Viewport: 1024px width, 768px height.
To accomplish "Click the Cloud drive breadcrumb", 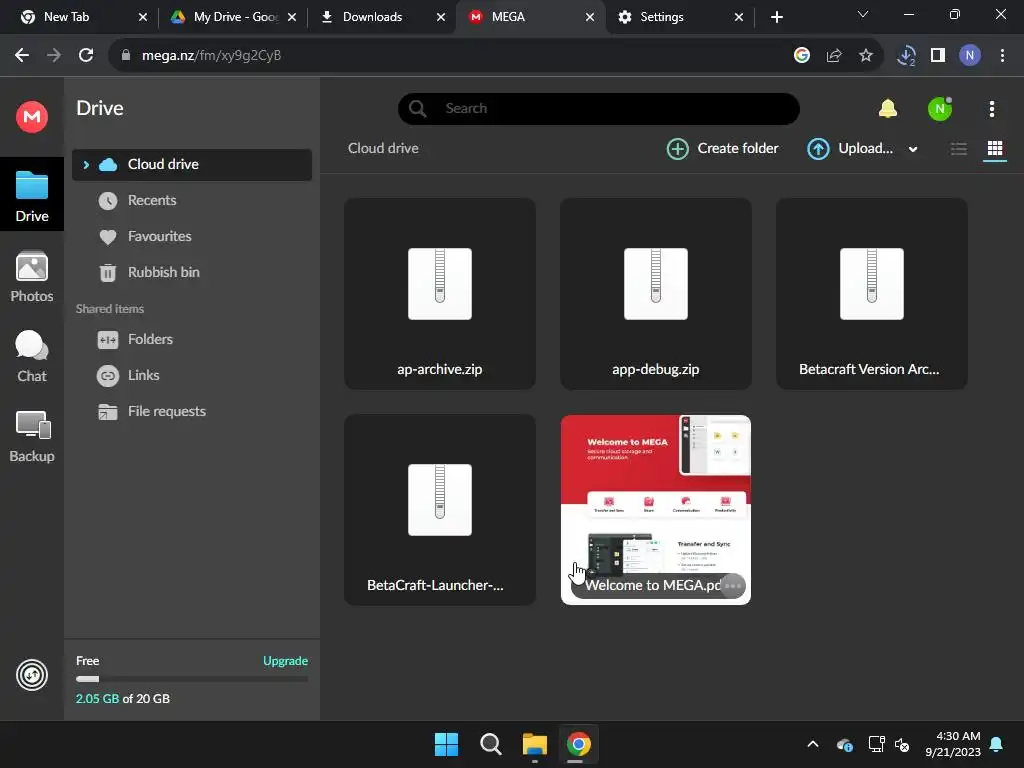I will point(383,148).
